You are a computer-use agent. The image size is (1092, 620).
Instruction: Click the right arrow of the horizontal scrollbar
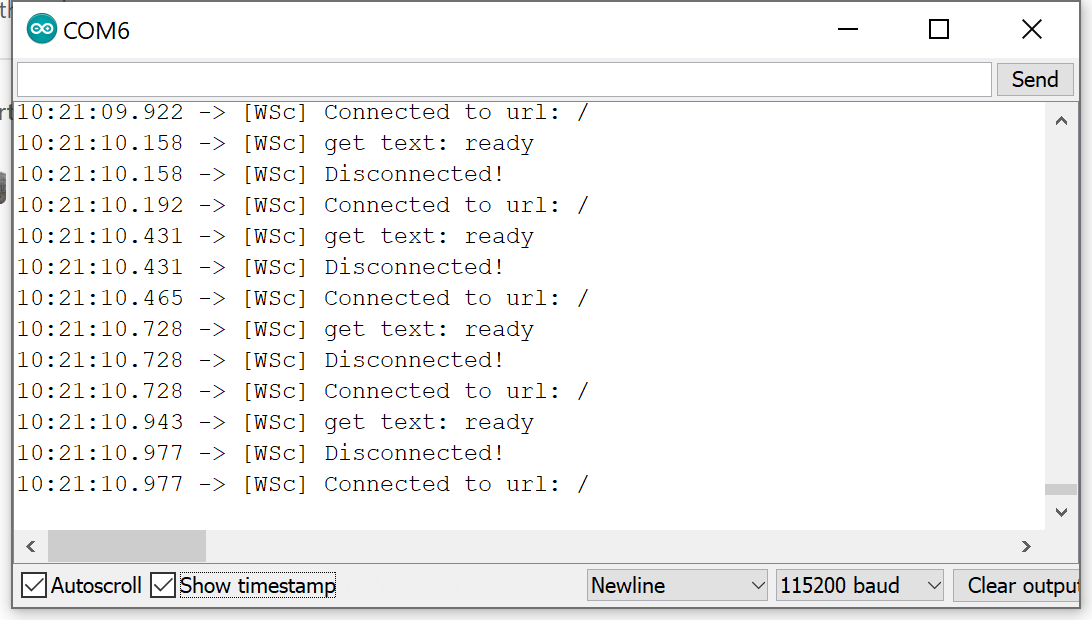[1026, 546]
